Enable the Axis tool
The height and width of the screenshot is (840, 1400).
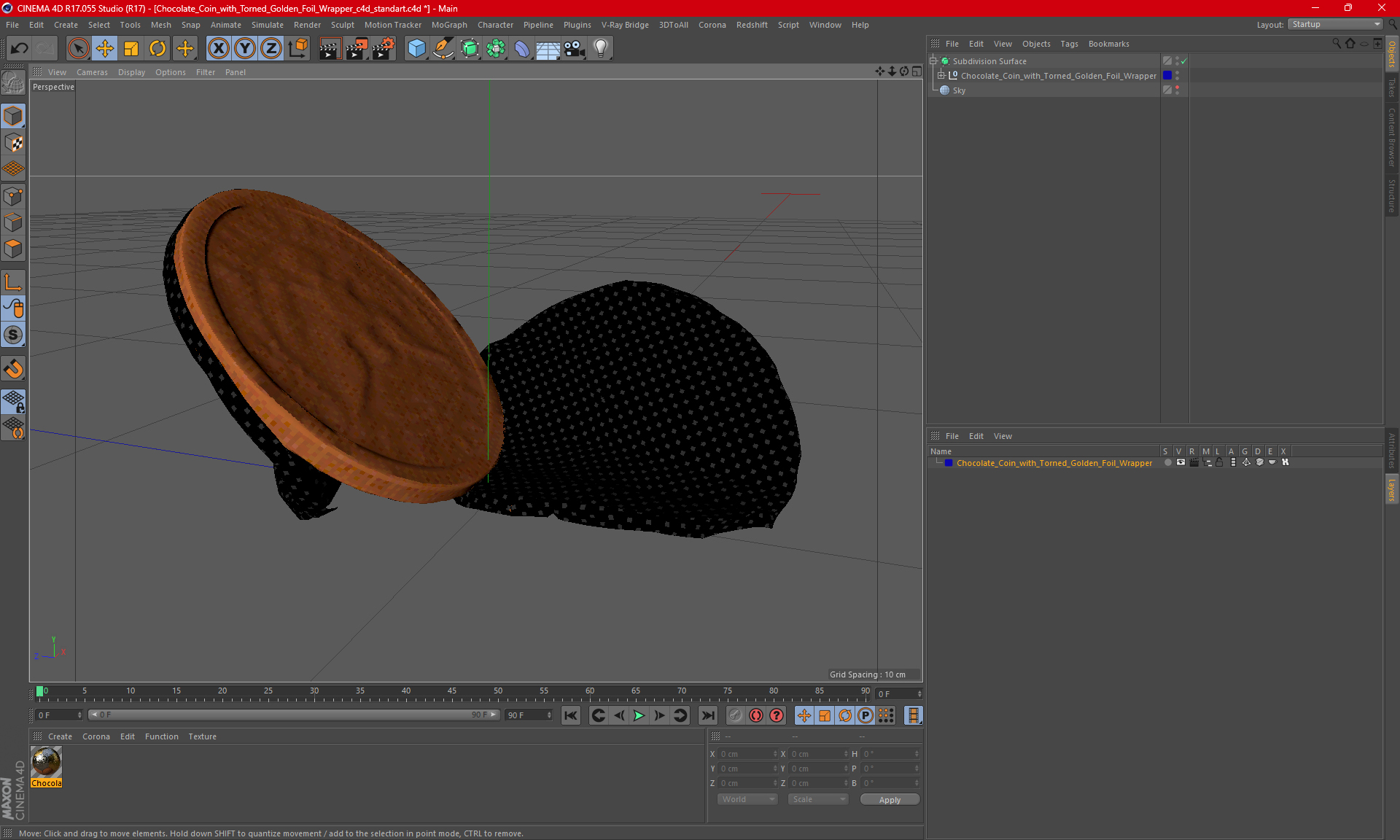[x=13, y=281]
